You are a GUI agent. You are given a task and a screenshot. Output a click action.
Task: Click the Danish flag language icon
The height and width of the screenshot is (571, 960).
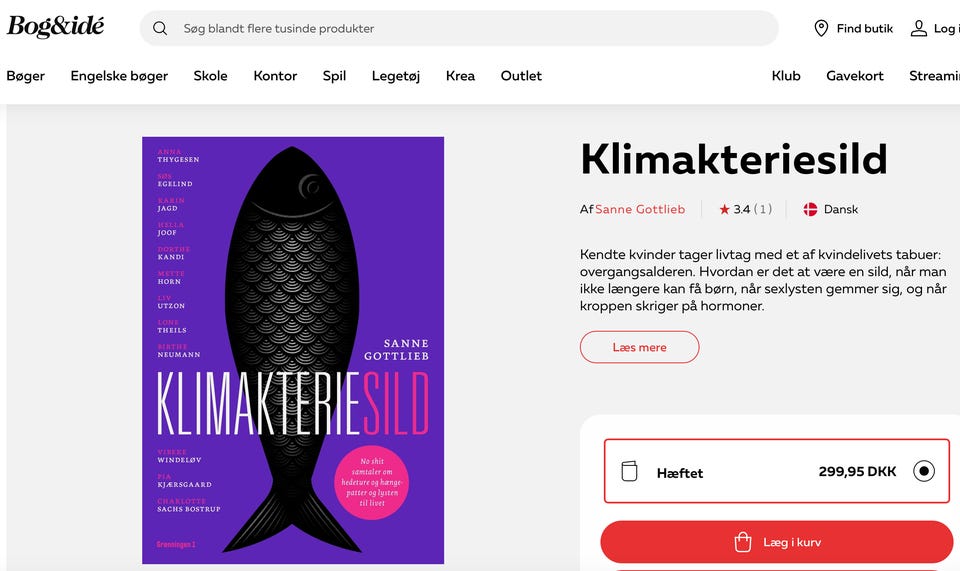click(811, 210)
